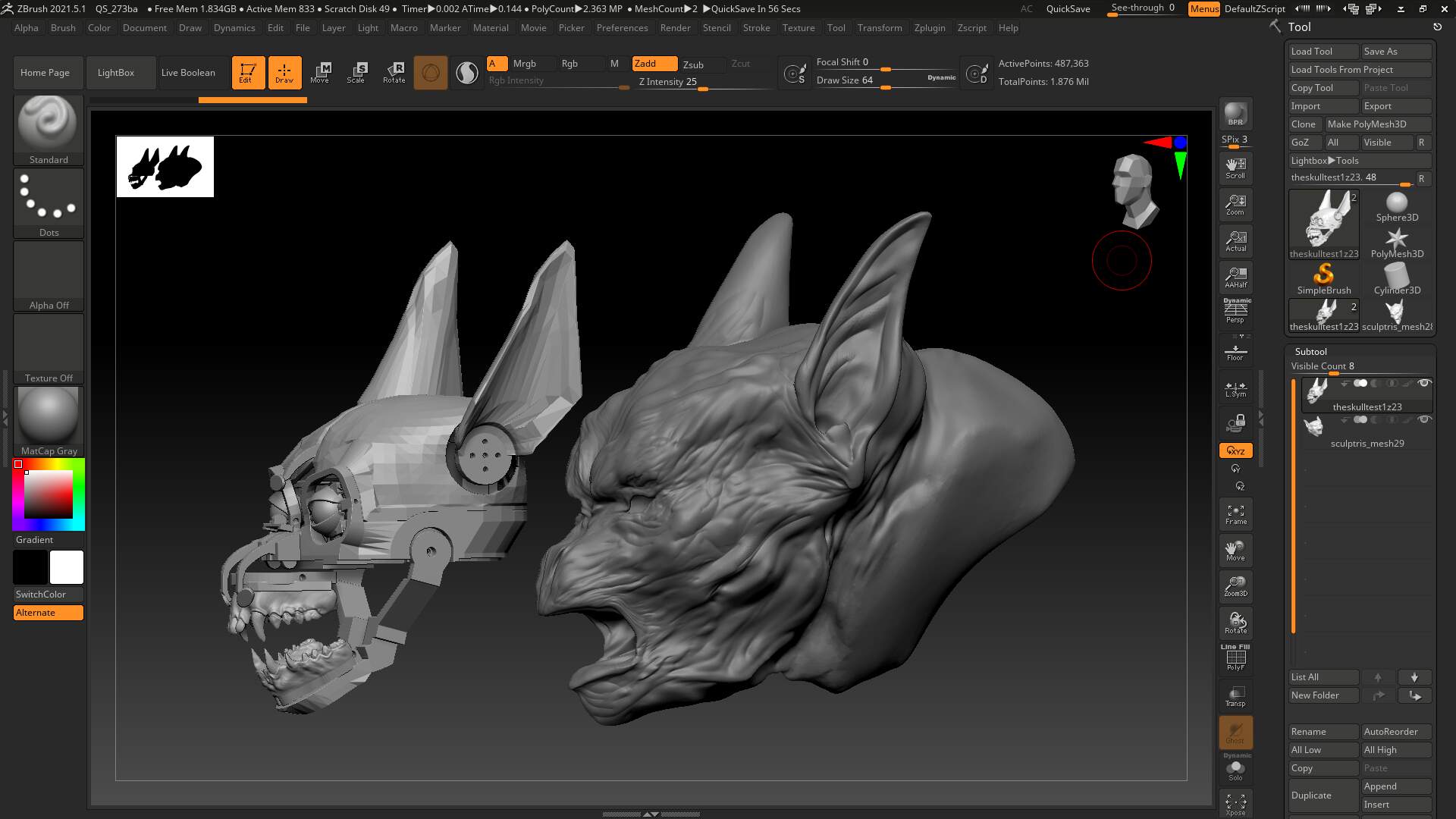
Task: Open the Alpha Off selector
Action: click(x=49, y=276)
